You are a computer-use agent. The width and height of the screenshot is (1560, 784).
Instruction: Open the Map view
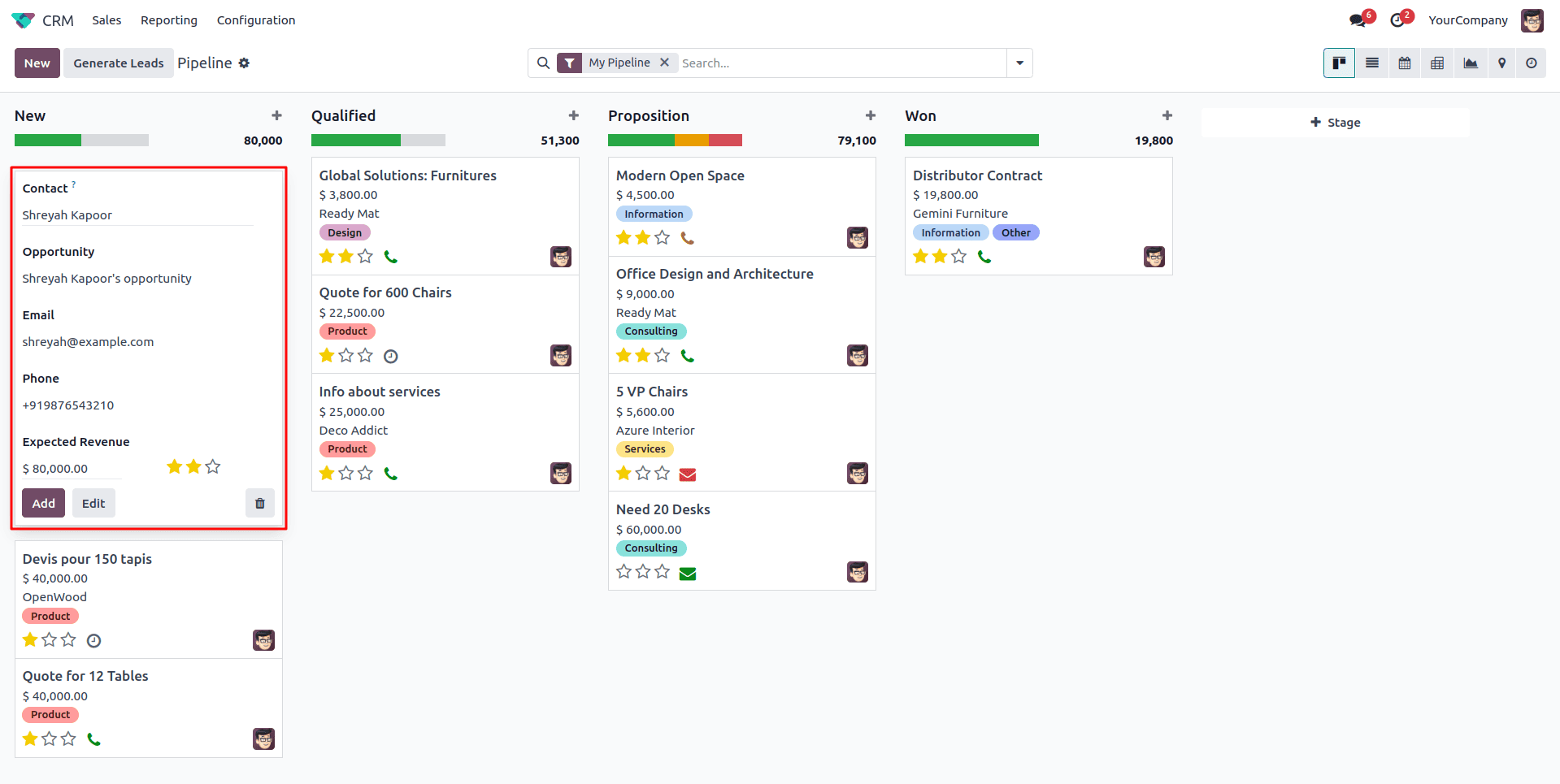tap(1501, 63)
